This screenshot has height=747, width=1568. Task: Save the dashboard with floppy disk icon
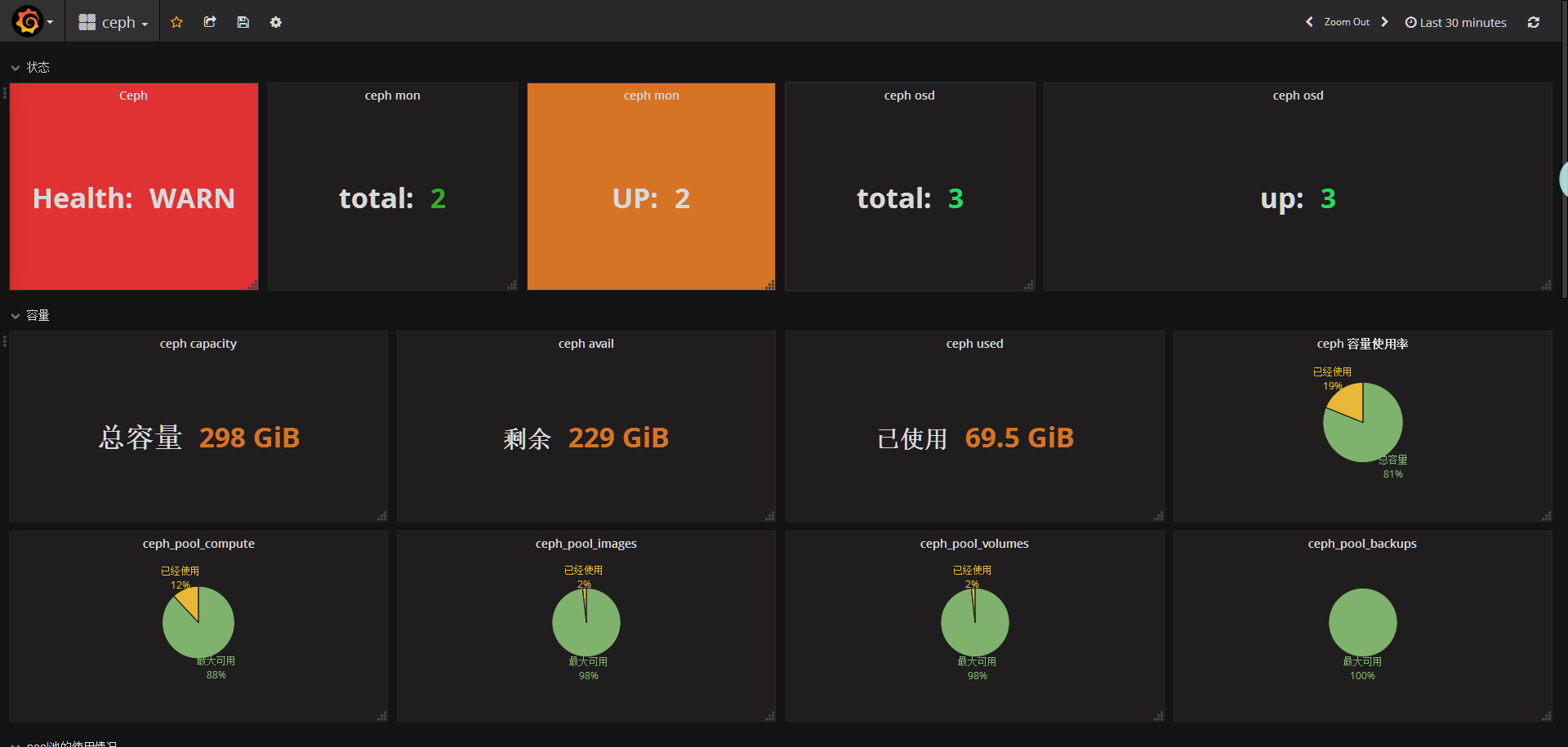243,22
